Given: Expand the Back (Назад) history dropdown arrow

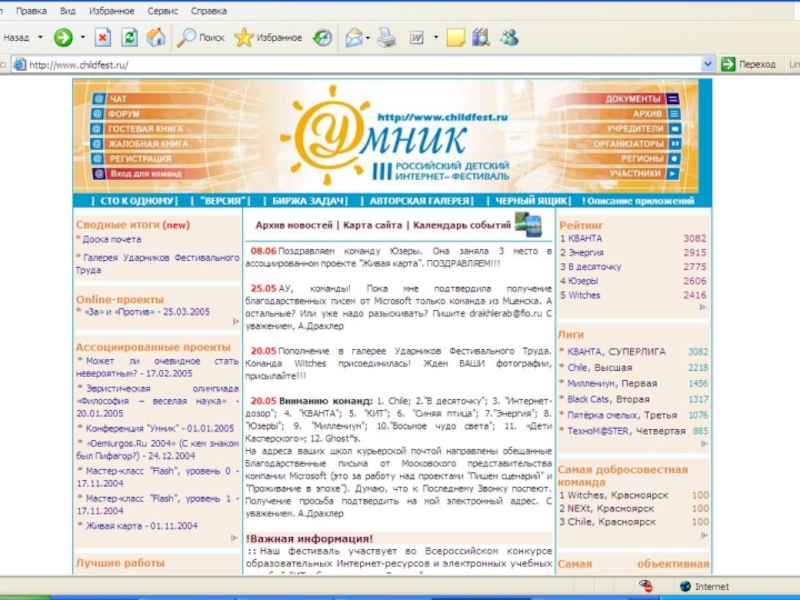Looking at the screenshot, I should pyautogui.click(x=41, y=38).
